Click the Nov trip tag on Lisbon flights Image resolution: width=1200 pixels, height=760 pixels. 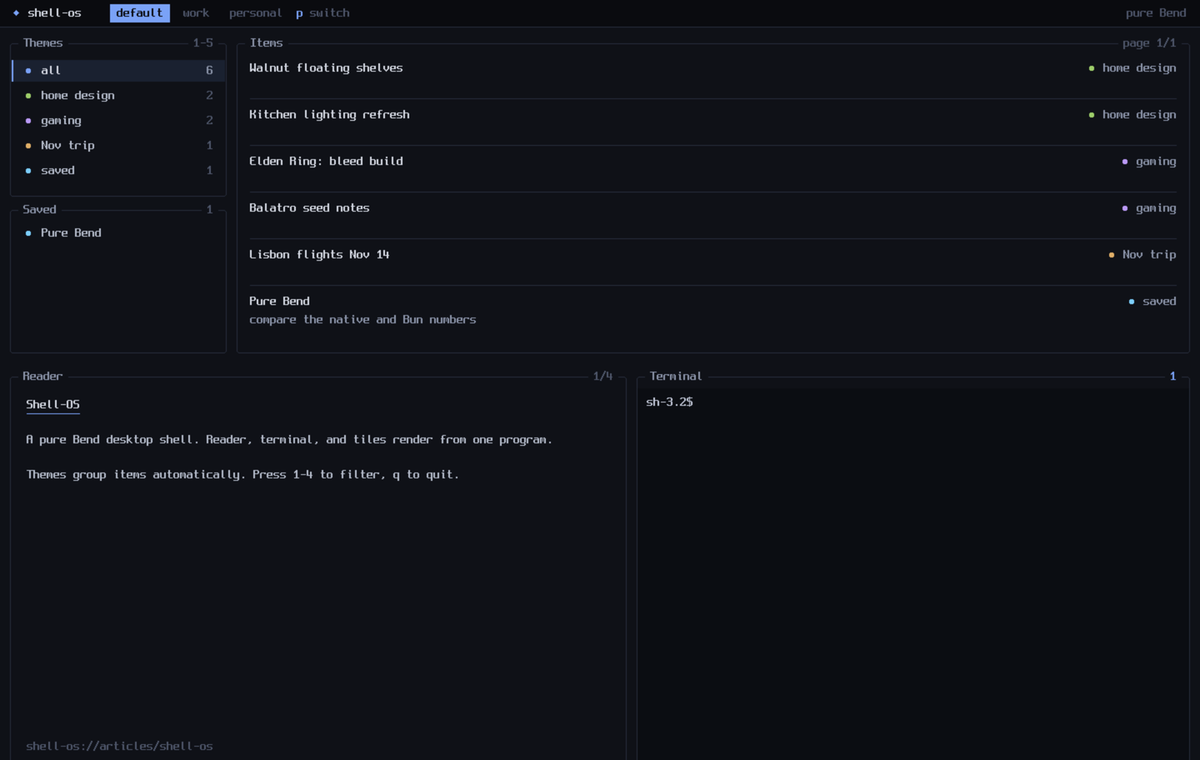click(1142, 255)
